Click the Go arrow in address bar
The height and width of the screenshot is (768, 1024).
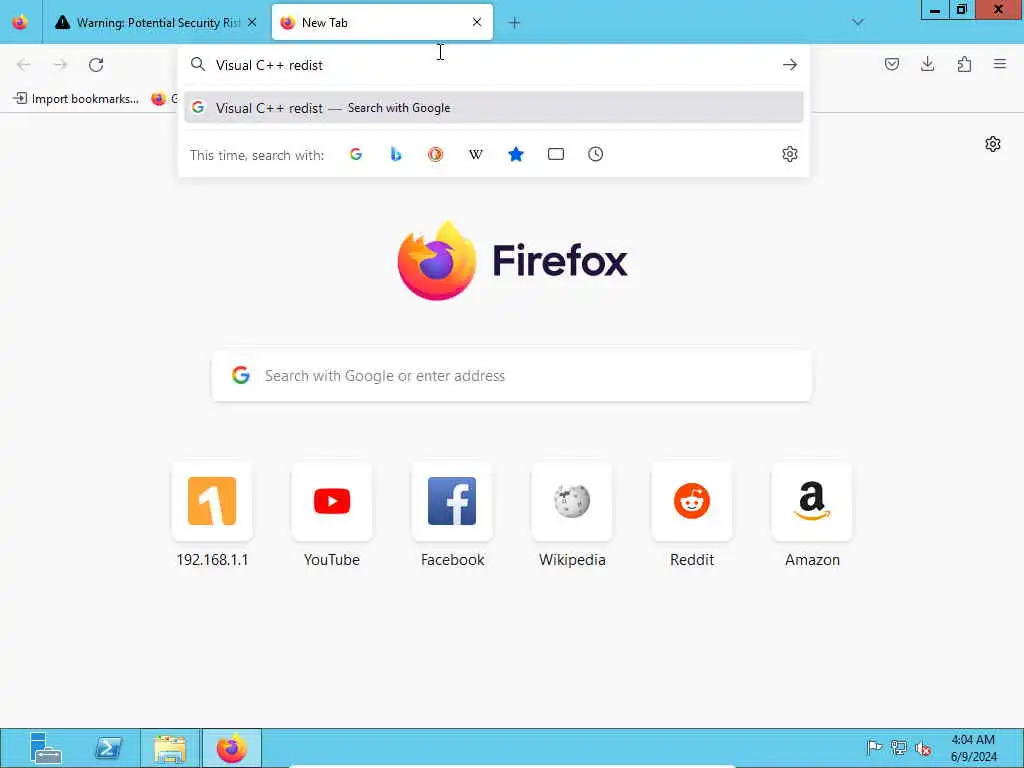[790, 64]
